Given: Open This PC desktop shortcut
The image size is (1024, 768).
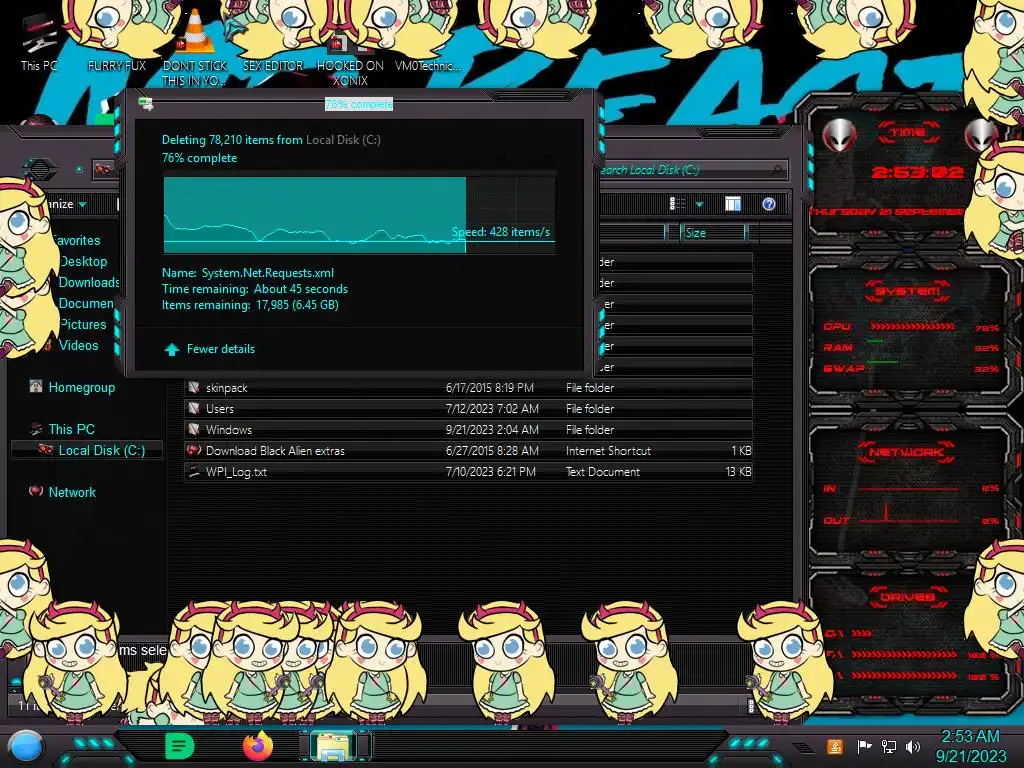Looking at the screenshot, I should click(38, 43).
